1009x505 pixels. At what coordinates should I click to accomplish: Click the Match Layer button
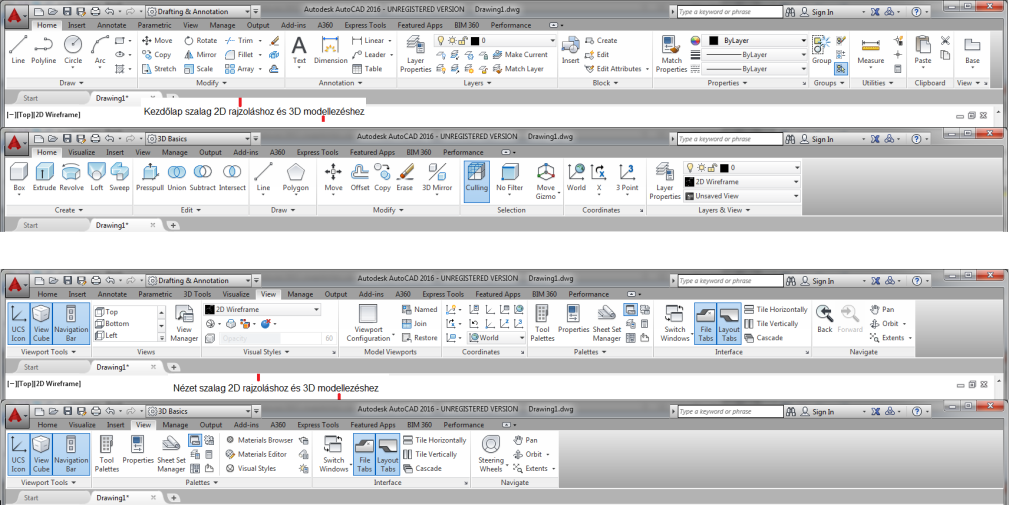518,69
